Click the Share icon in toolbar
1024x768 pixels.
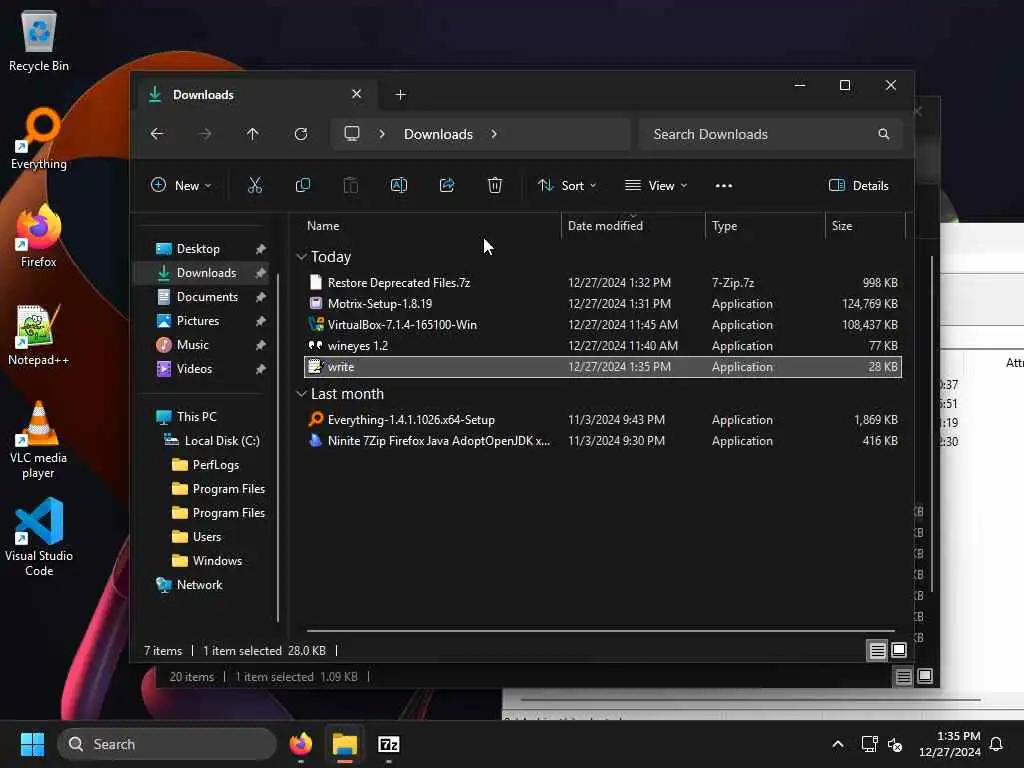(x=447, y=185)
